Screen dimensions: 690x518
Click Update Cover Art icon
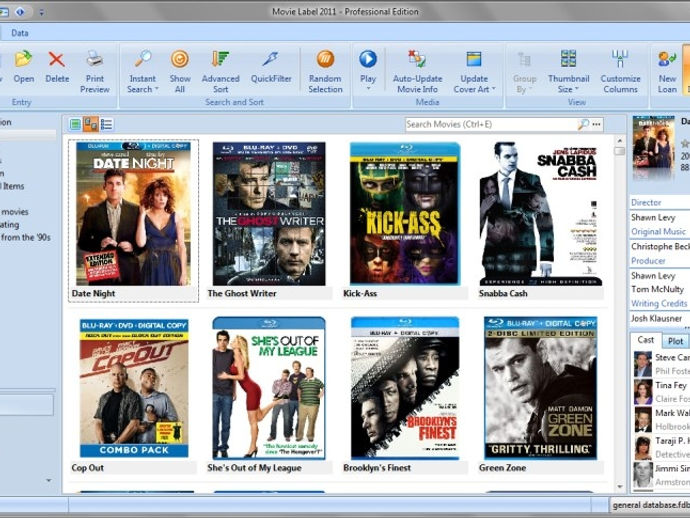click(474, 59)
